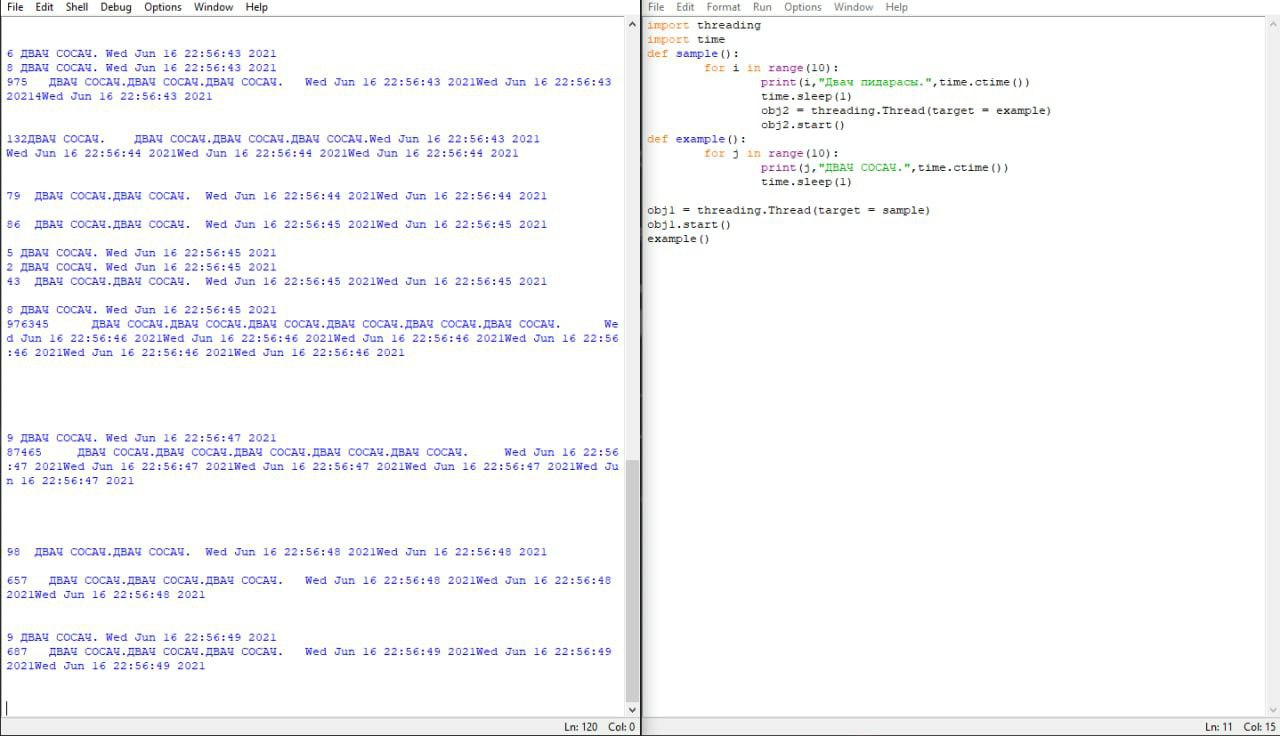Click the 'for j in range(10):' line
Image resolution: width=1280 pixels, height=736 pixels.
(x=772, y=153)
